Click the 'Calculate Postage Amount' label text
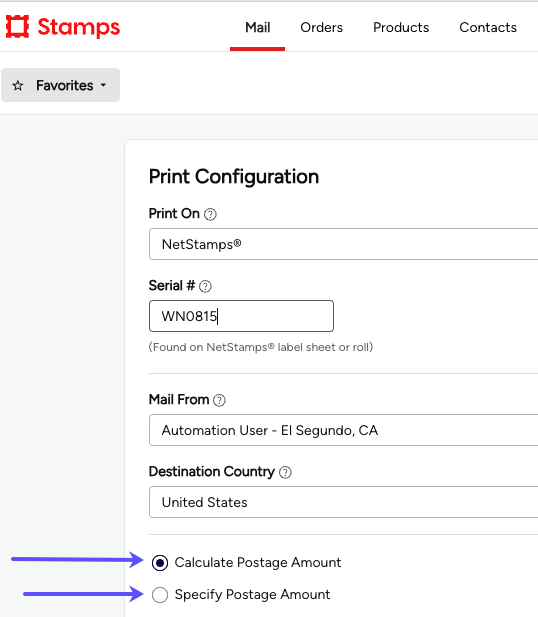 (x=258, y=563)
